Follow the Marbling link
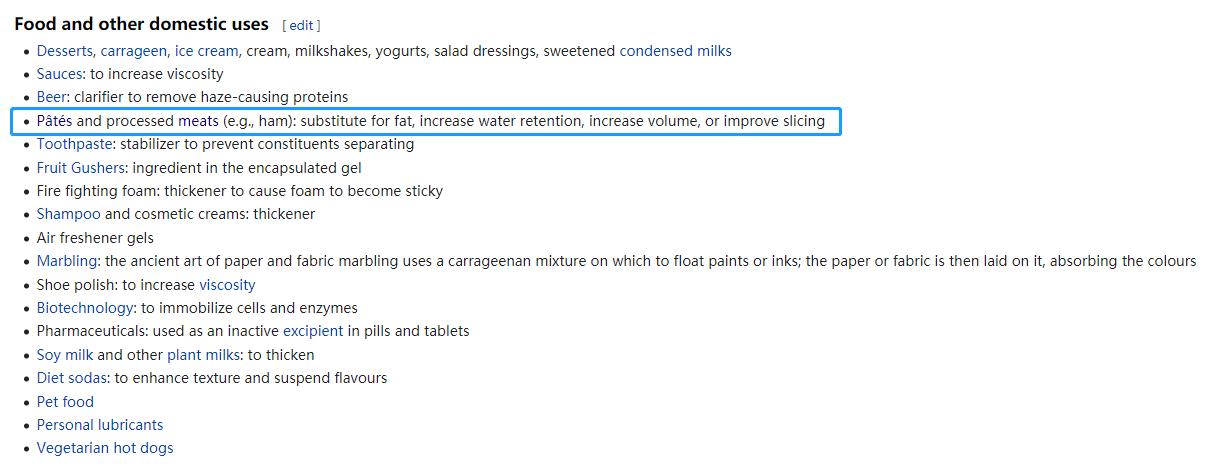1230x468 pixels. [x=66, y=261]
